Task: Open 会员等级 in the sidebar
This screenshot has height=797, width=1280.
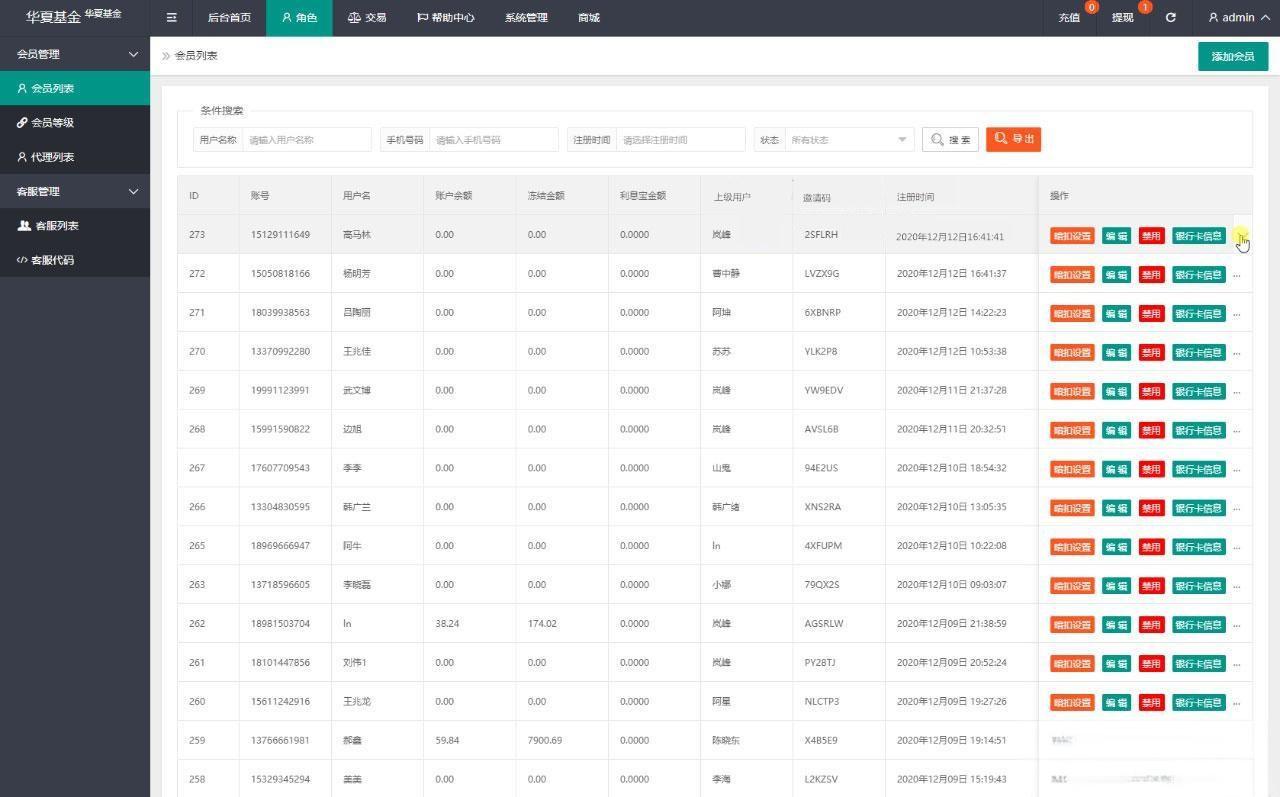Action: pos(75,122)
